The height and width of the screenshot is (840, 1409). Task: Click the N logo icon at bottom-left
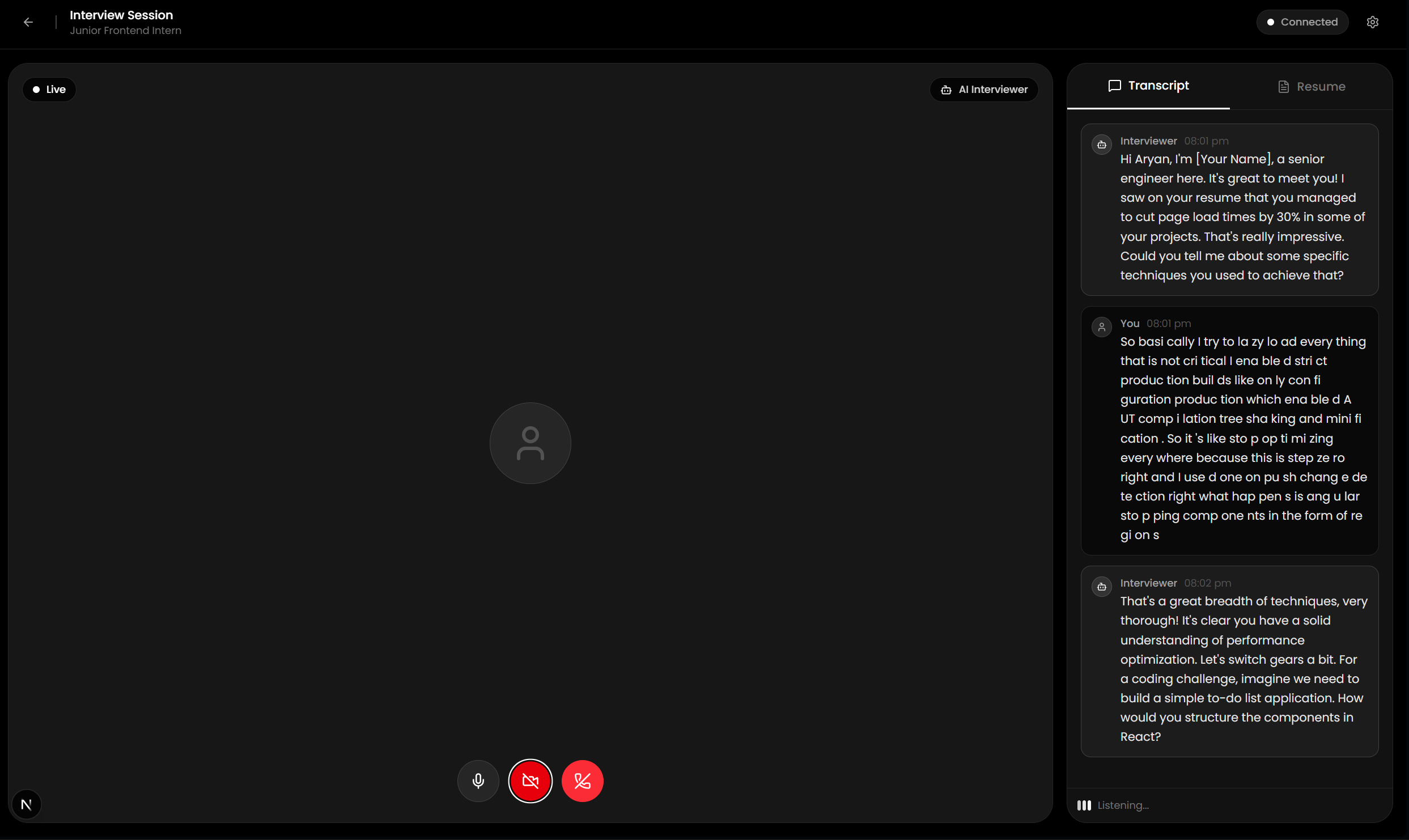pyautogui.click(x=27, y=804)
